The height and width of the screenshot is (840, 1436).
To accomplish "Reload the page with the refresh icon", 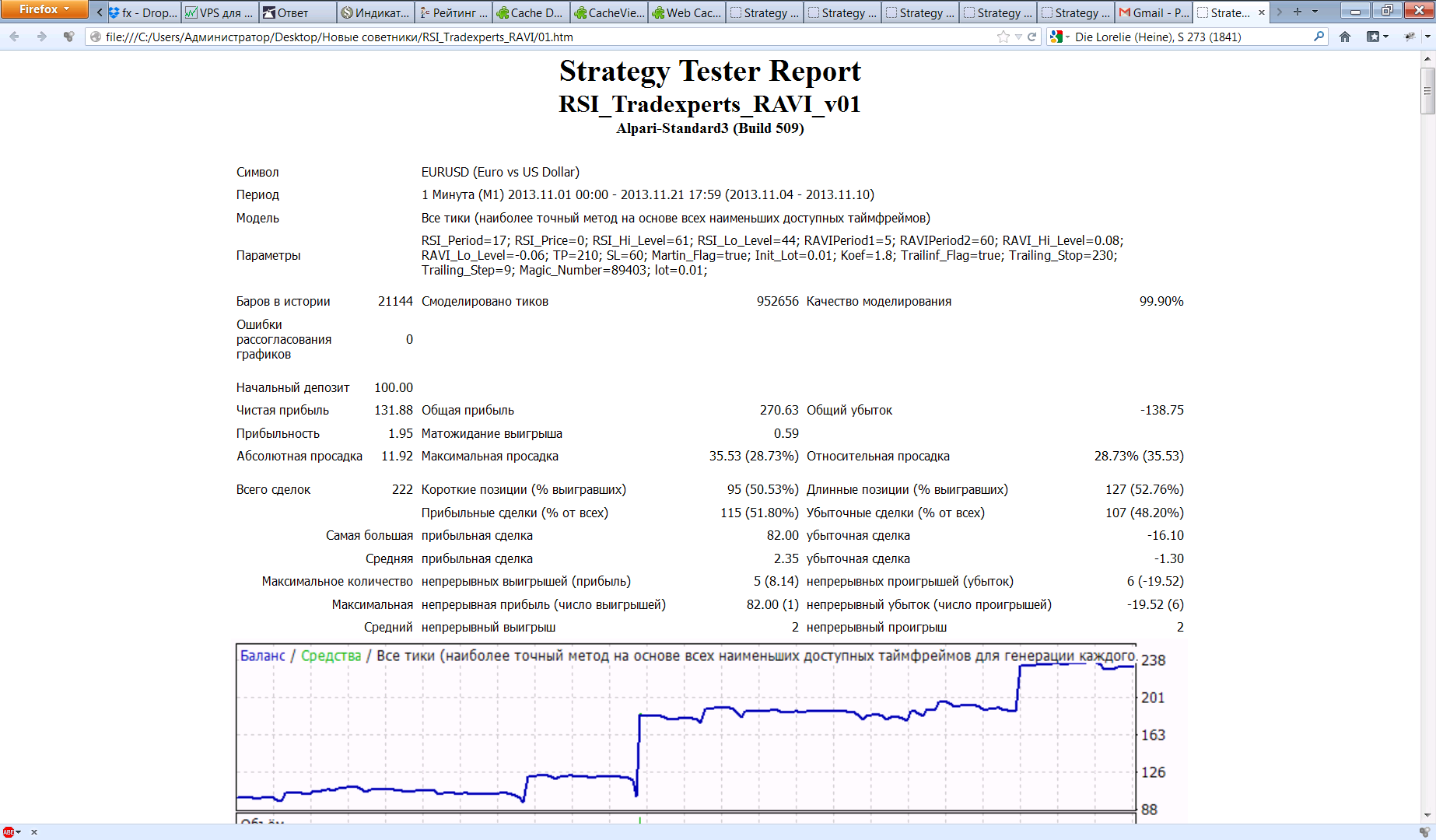I will tap(1032, 37).
